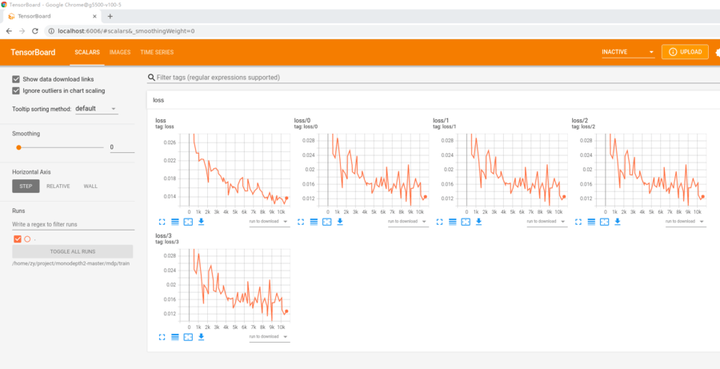Click the UPLOAD button
The height and width of the screenshot is (369, 720).
(x=685, y=52)
